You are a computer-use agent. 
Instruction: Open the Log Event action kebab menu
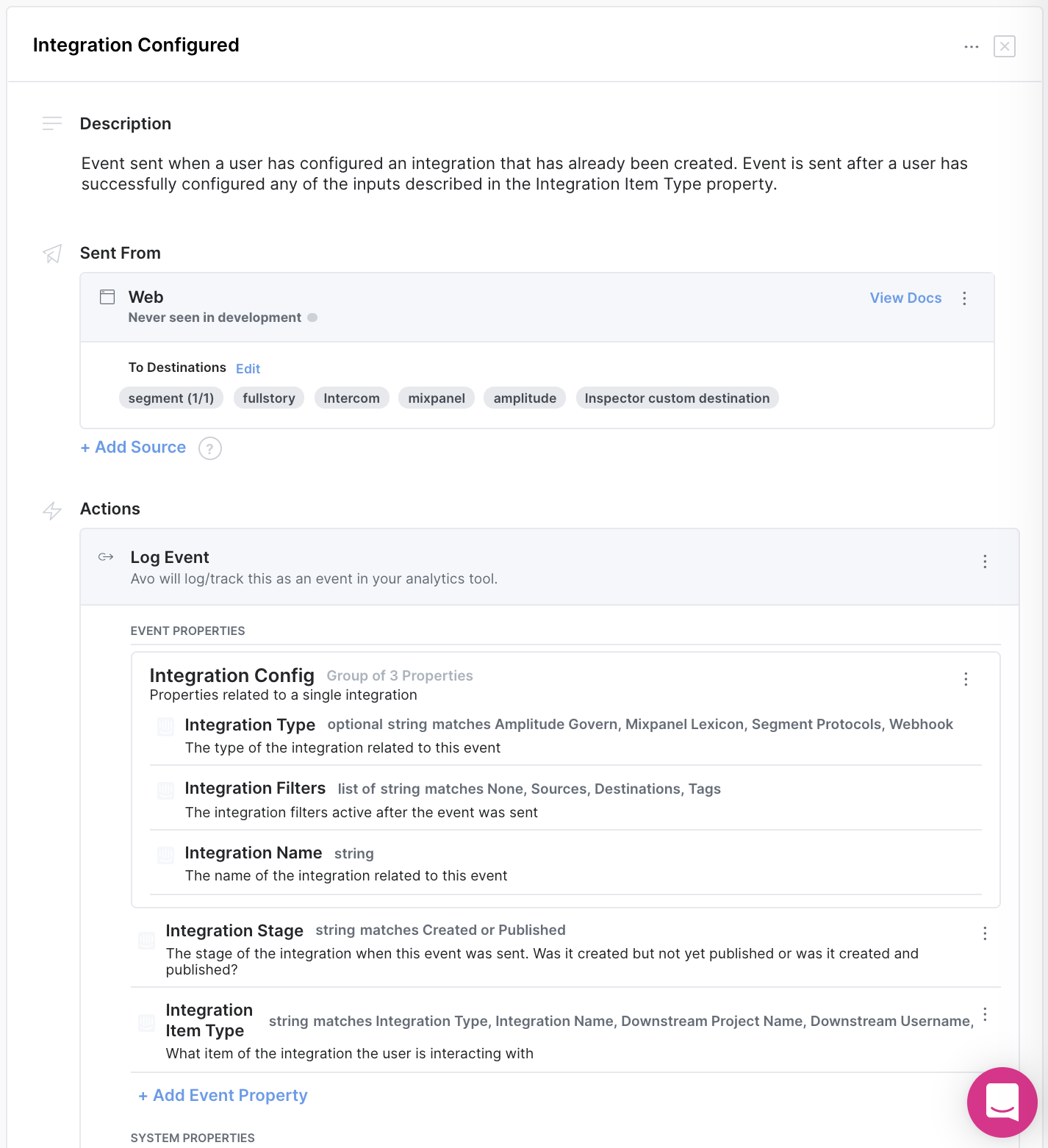click(x=985, y=562)
